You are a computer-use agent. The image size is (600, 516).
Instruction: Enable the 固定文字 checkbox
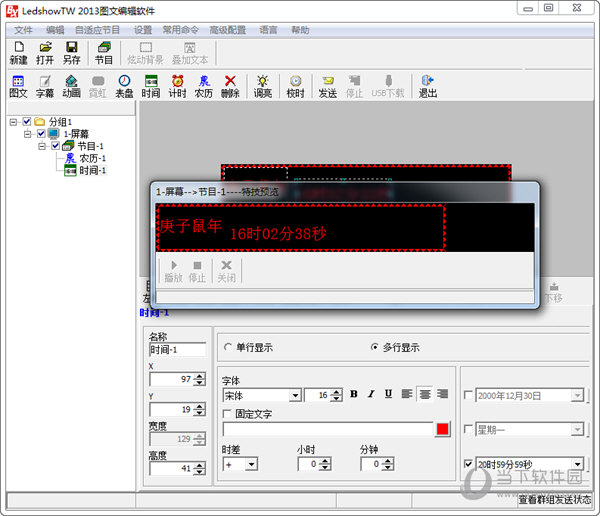pos(227,414)
